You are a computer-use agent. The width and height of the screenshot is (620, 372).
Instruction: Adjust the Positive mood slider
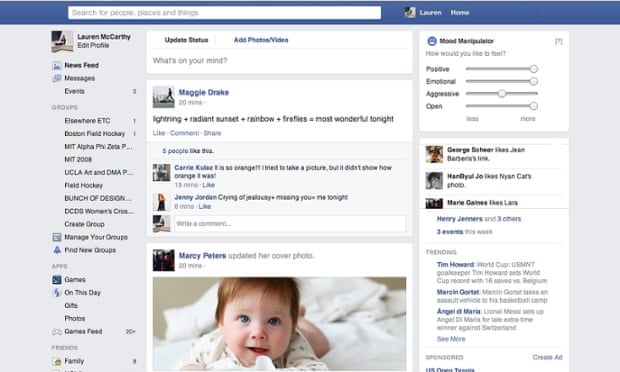533,69
